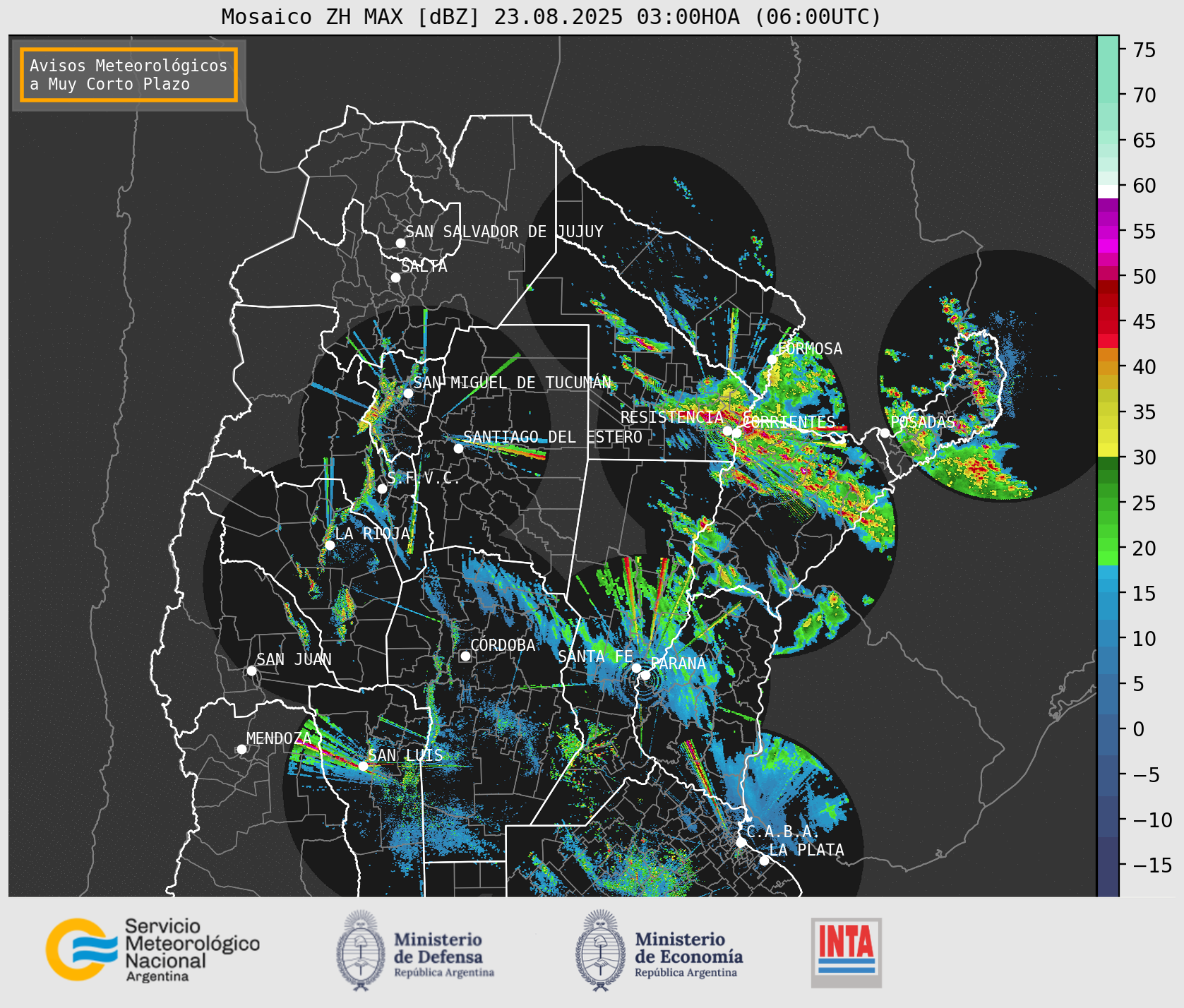Image resolution: width=1184 pixels, height=1008 pixels.
Task: Click the Servicio Meteorológico Nacional logo
Action: pyautogui.click(x=153, y=949)
